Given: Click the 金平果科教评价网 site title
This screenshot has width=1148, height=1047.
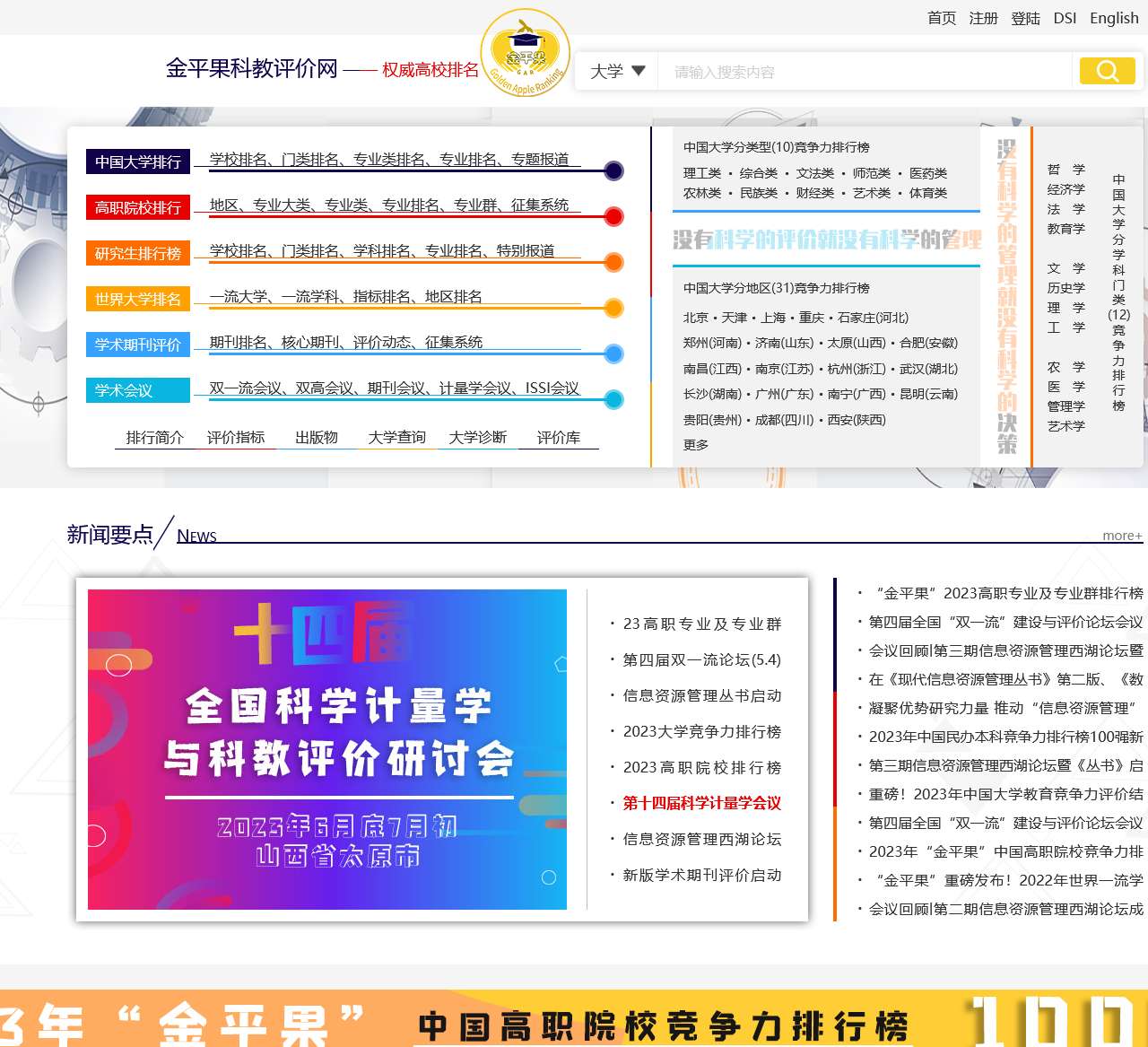Looking at the screenshot, I should [252, 69].
